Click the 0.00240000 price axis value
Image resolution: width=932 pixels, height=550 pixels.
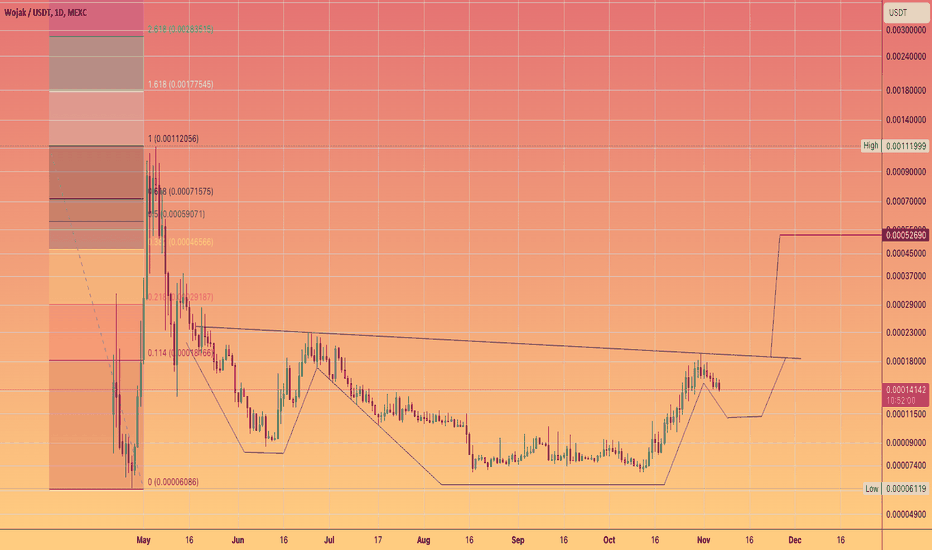906,56
